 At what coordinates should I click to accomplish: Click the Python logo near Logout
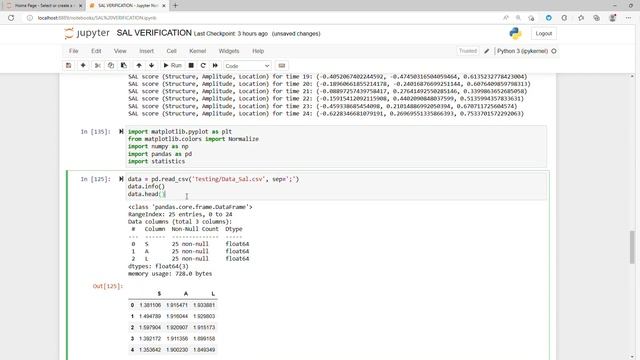pyautogui.click(x=516, y=33)
